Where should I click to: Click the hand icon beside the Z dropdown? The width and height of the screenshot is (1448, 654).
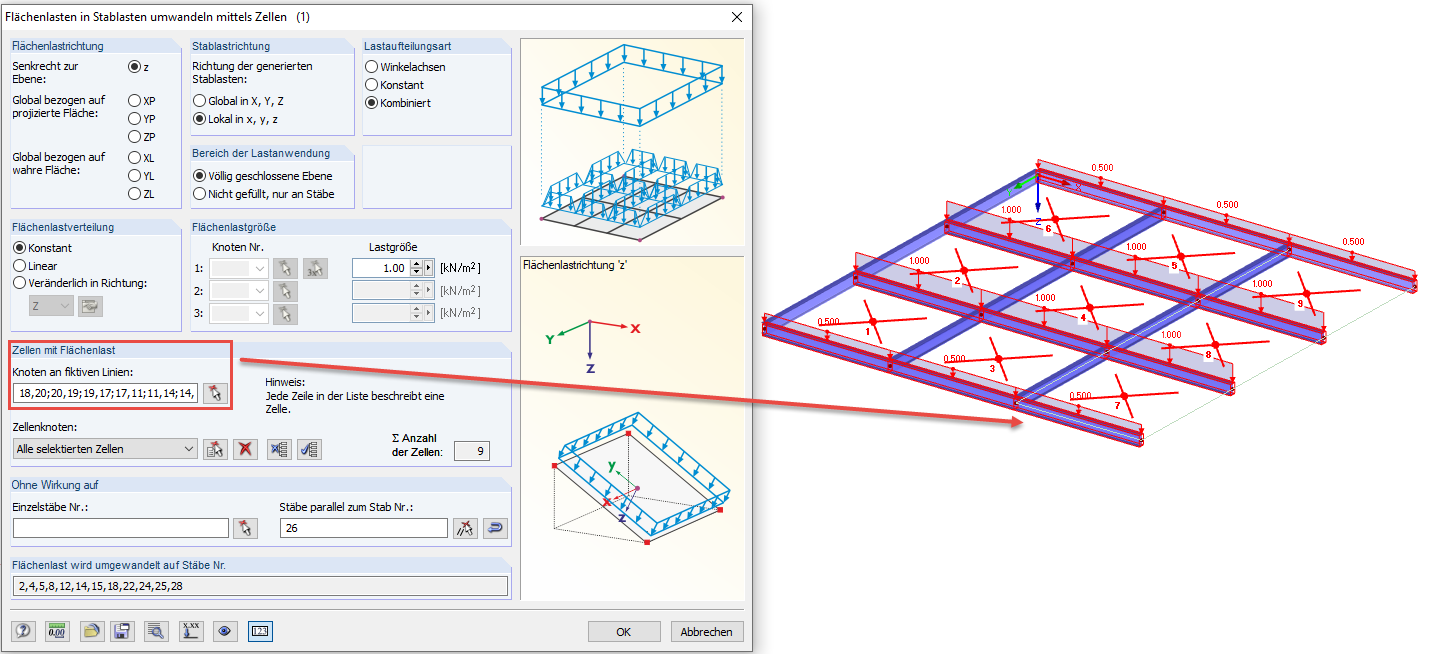91,307
